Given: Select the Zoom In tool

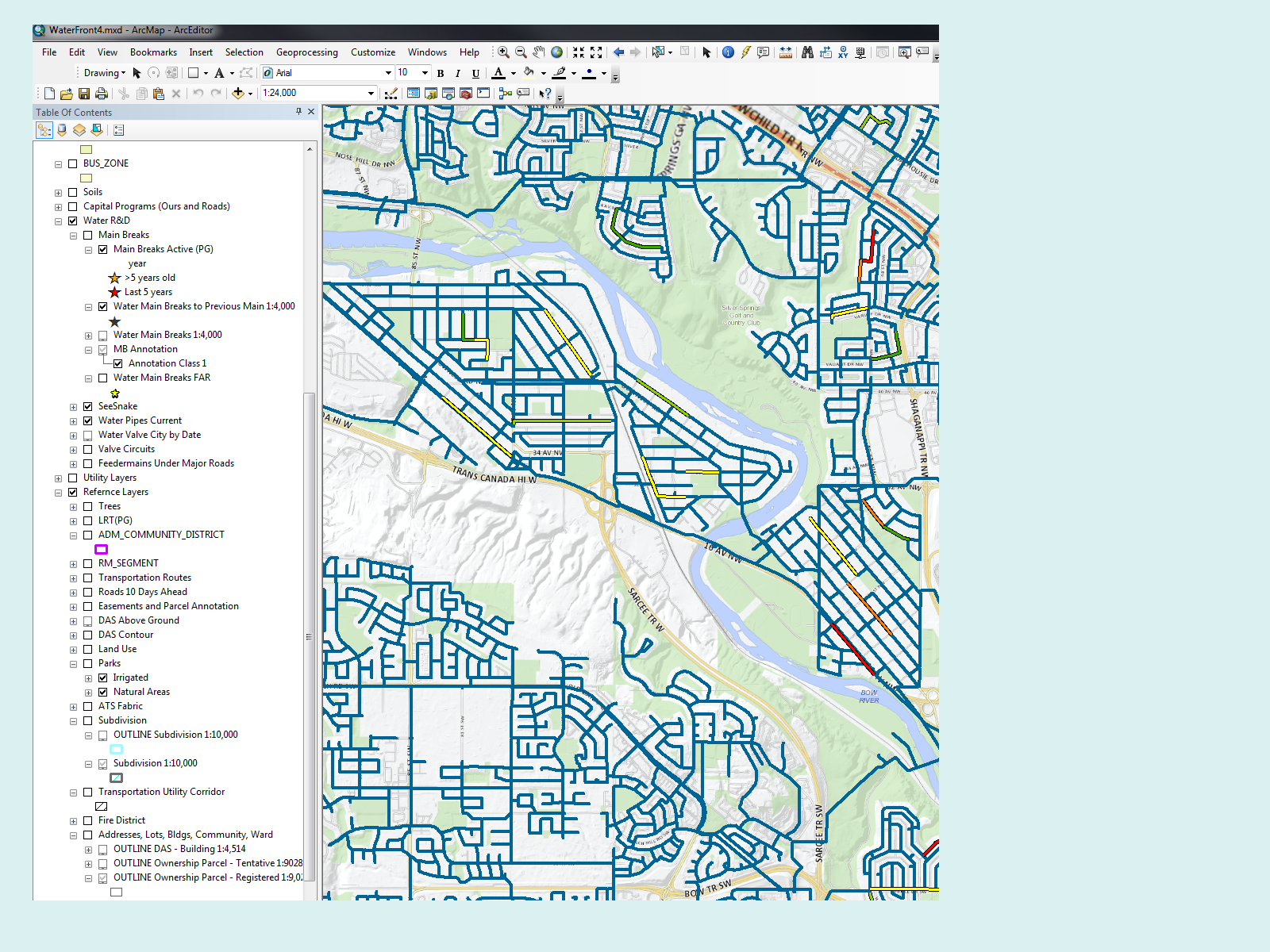Looking at the screenshot, I should pos(503,52).
